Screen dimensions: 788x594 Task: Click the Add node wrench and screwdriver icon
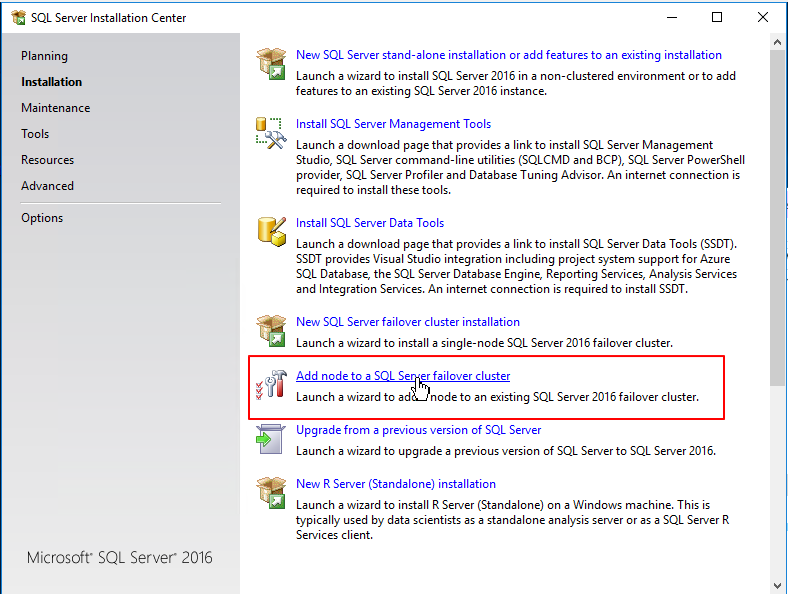(x=271, y=385)
